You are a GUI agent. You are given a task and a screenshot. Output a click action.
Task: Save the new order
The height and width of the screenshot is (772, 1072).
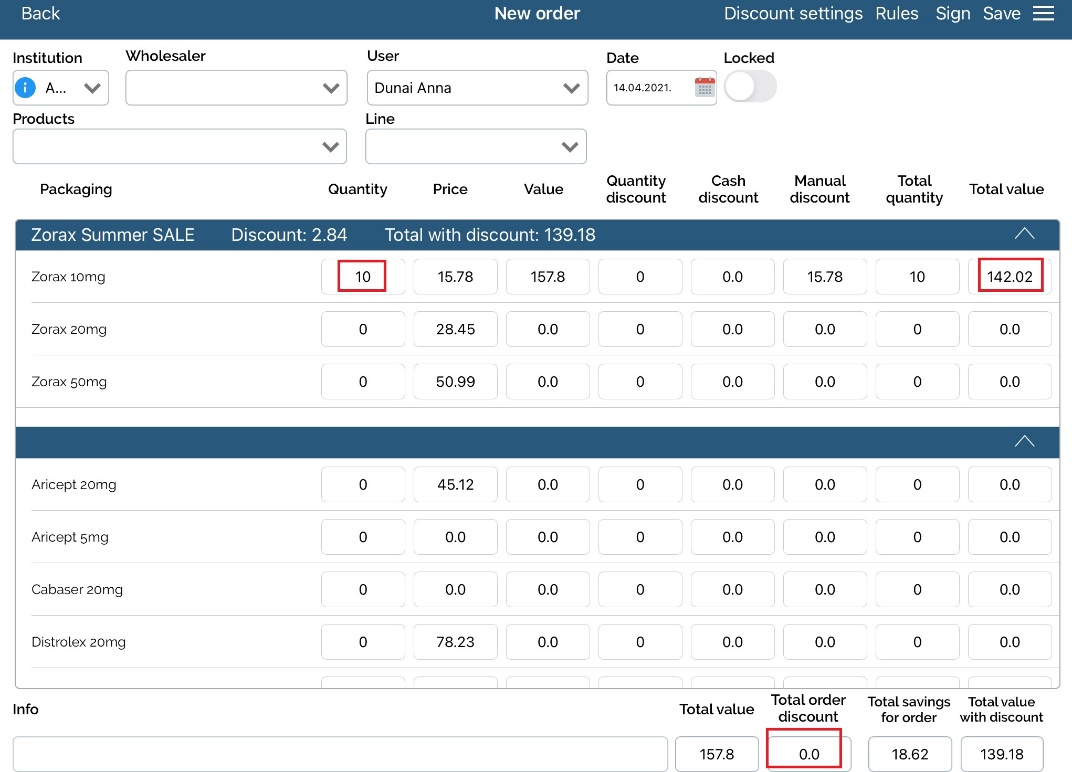(1001, 13)
